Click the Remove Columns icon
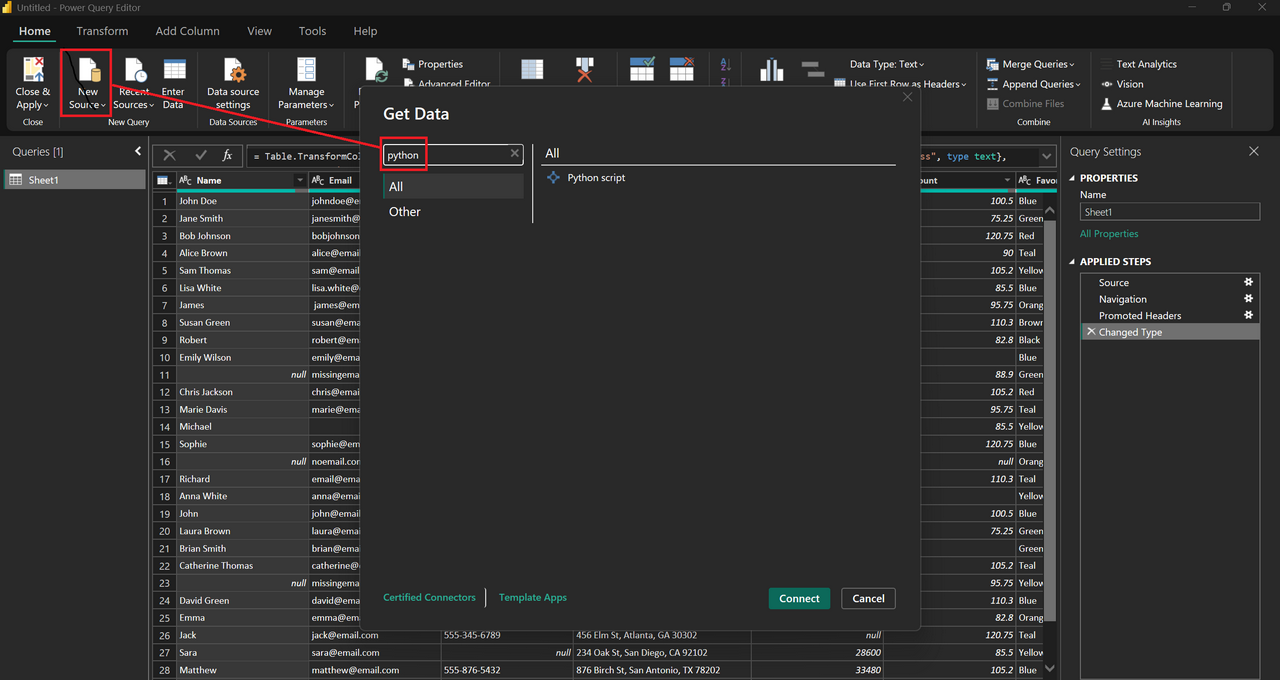Viewport: 1280px width, 680px height. pyautogui.click(x=585, y=70)
